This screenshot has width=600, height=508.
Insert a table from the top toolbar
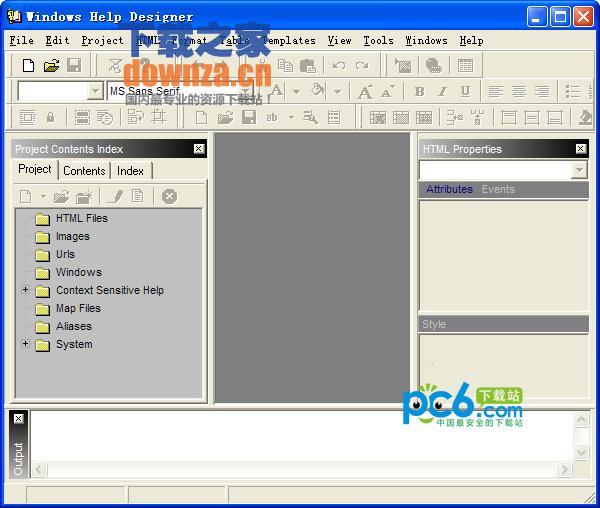click(465, 65)
